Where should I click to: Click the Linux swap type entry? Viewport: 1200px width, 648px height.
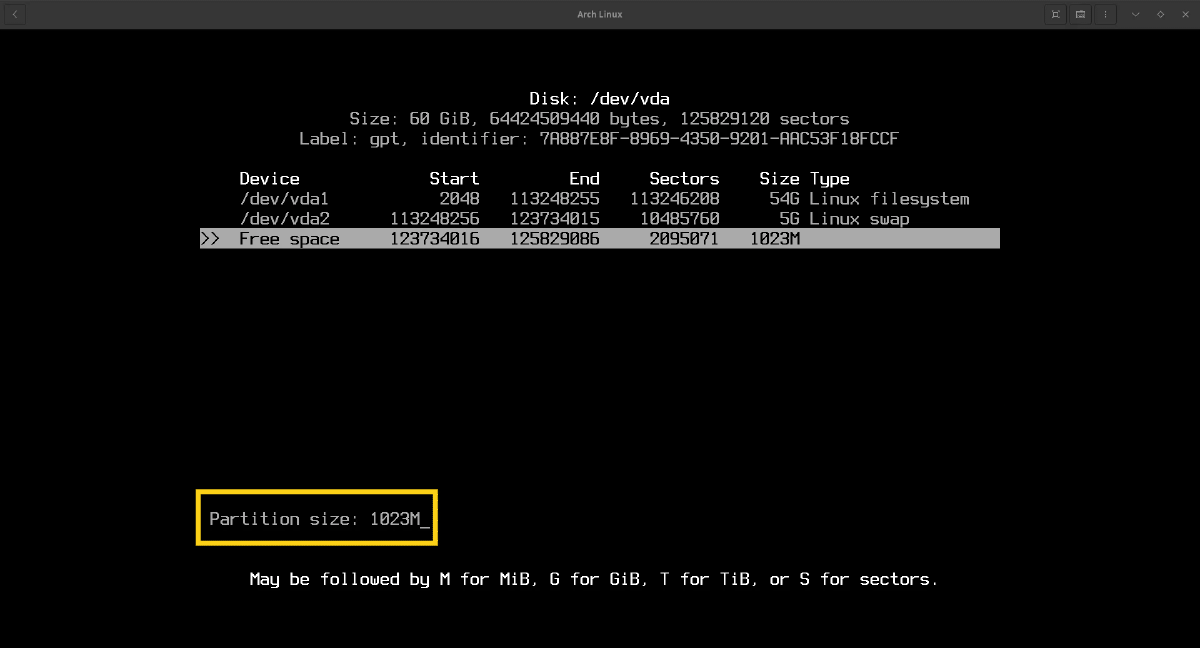859,219
